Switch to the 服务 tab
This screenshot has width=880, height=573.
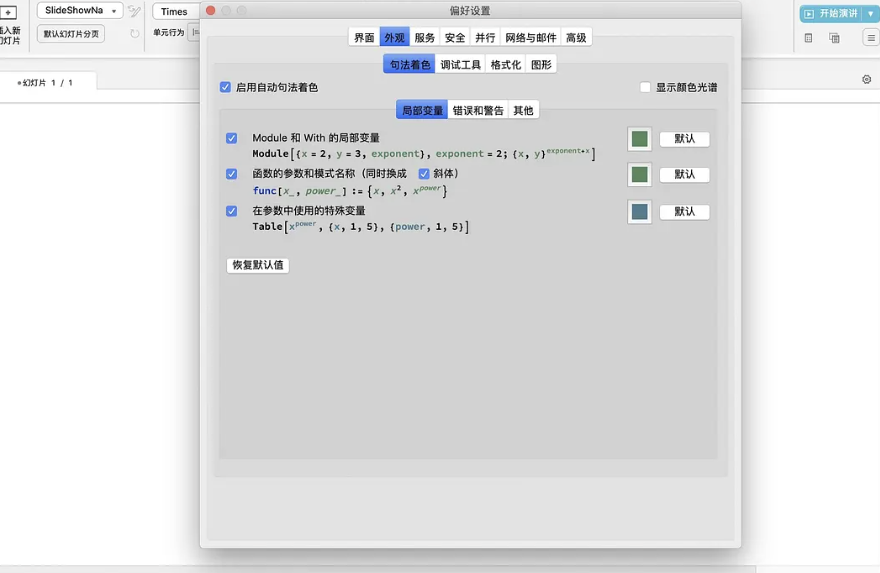click(x=425, y=38)
